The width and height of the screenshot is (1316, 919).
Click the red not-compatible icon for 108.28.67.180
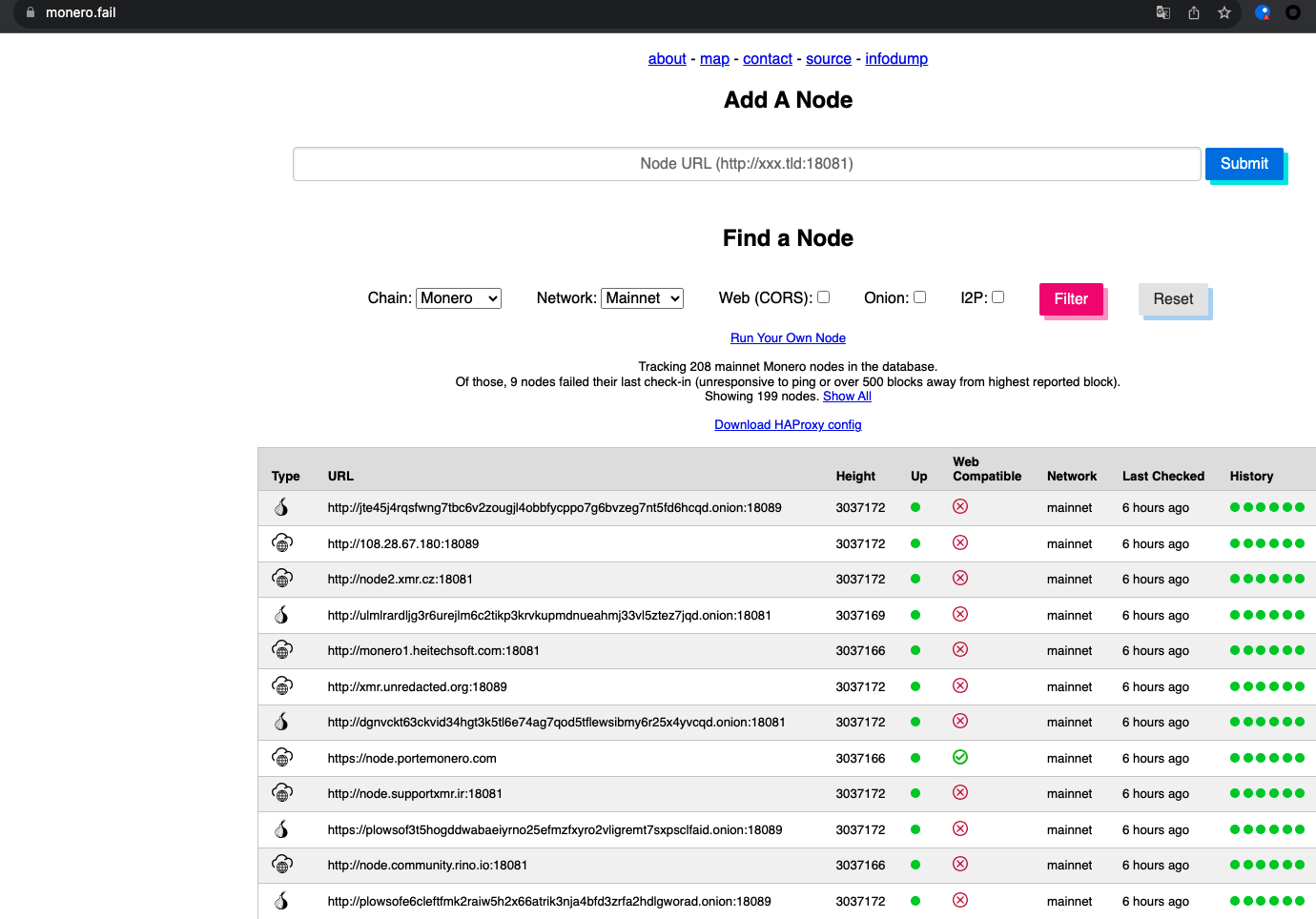pos(960,542)
